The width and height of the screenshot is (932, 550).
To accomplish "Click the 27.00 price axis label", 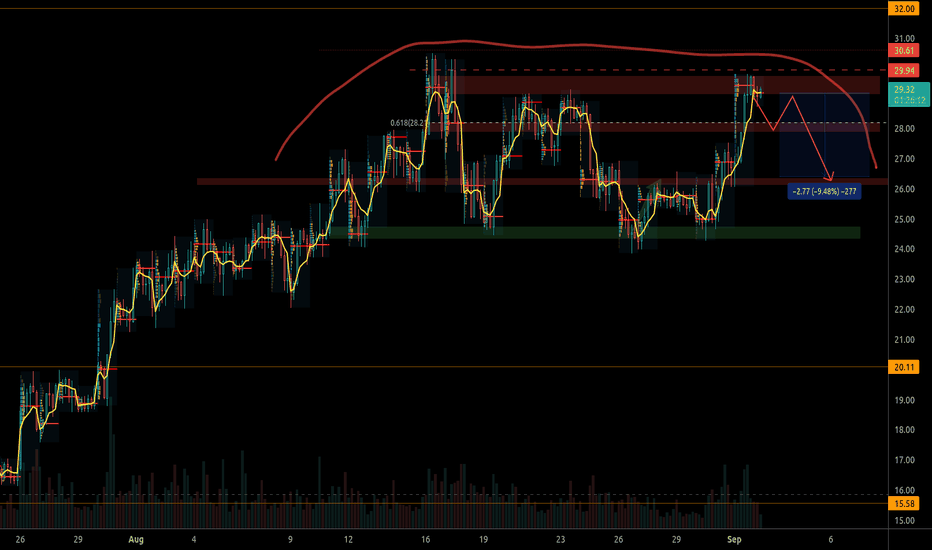I will 904,159.
